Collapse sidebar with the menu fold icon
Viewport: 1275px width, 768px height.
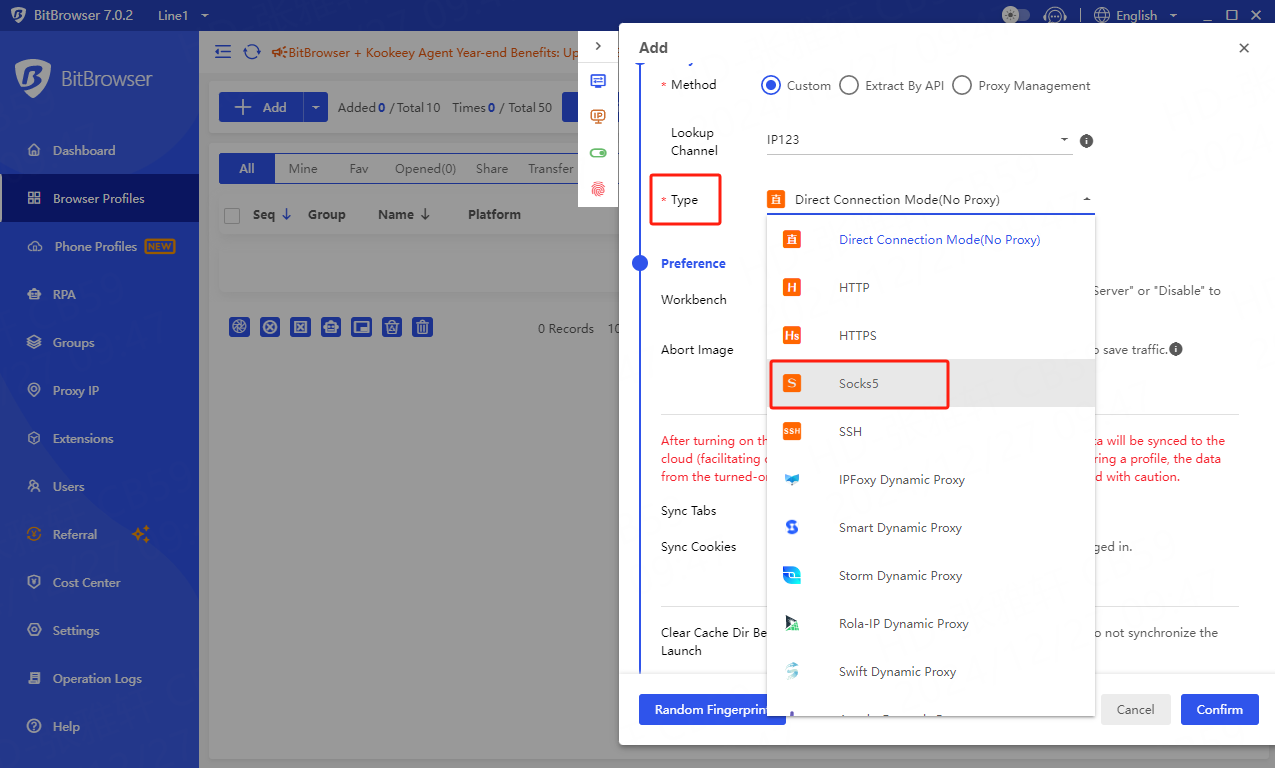point(223,52)
